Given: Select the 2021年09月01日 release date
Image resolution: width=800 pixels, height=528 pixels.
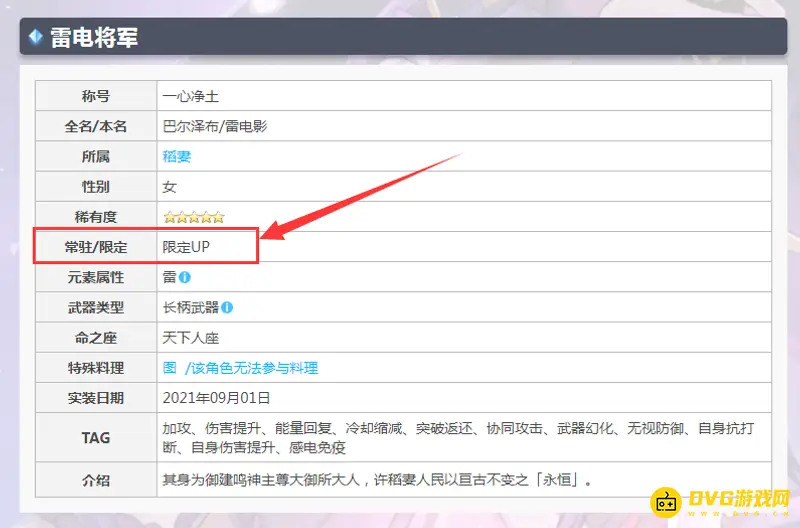Looking at the screenshot, I should point(215,398).
